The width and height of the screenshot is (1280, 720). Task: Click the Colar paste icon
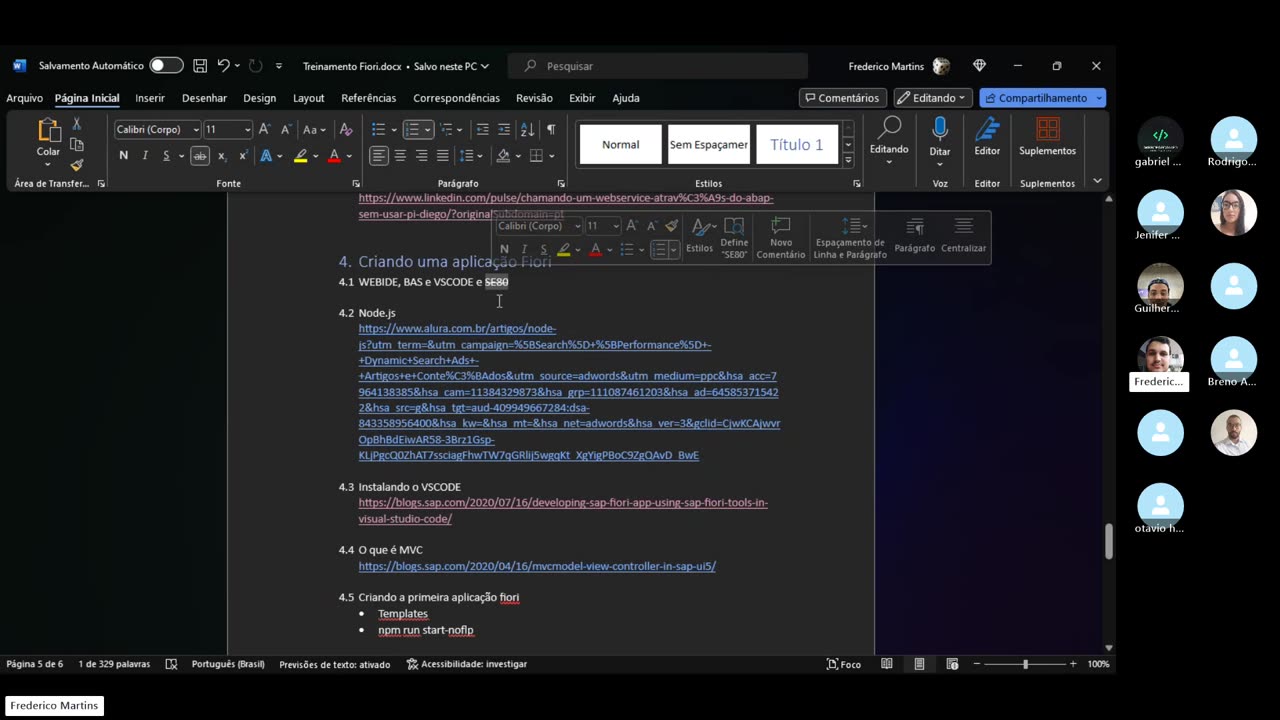[x=48, y=130]
